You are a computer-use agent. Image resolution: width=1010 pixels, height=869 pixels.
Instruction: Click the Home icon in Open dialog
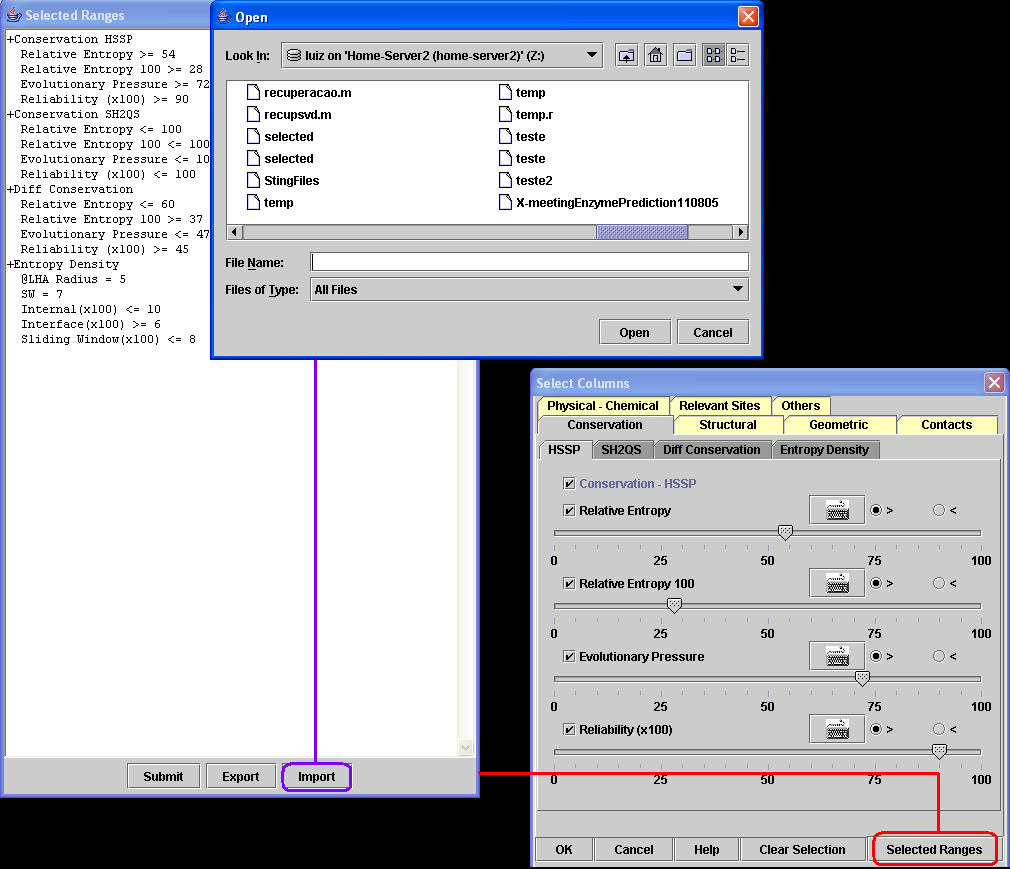655,55
